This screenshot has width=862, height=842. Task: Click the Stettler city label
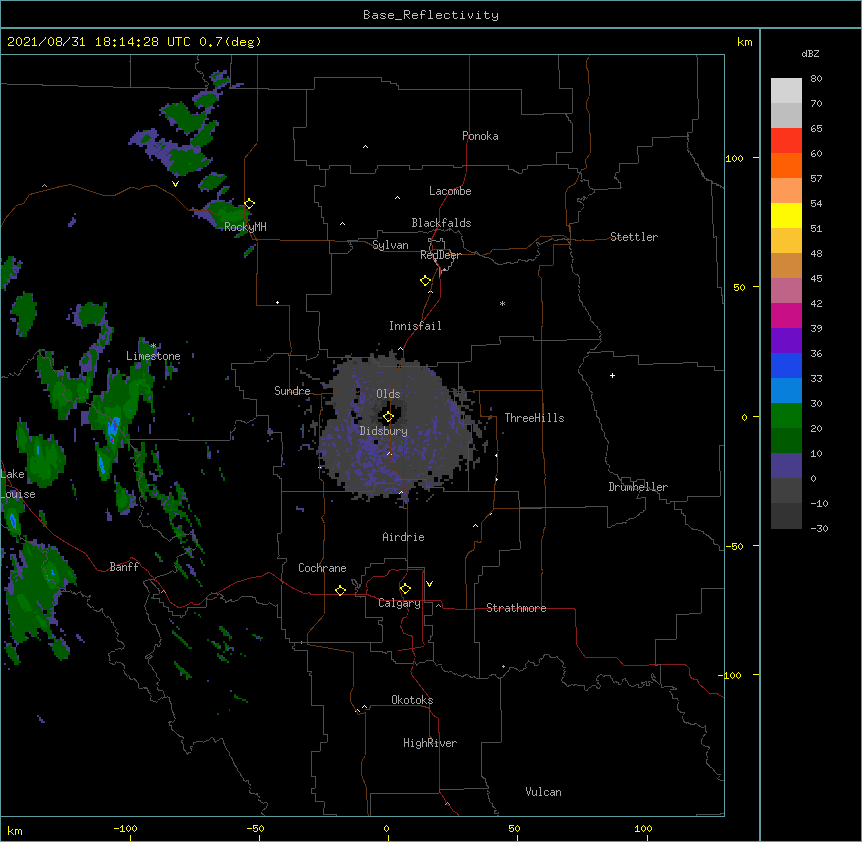[x=634, y=237]
